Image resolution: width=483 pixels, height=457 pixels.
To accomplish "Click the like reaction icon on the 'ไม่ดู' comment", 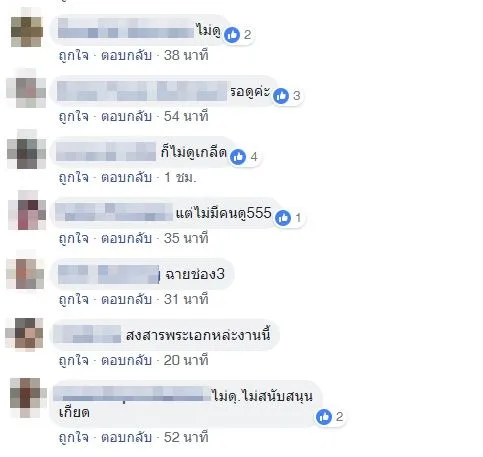I will pos(232,35).
